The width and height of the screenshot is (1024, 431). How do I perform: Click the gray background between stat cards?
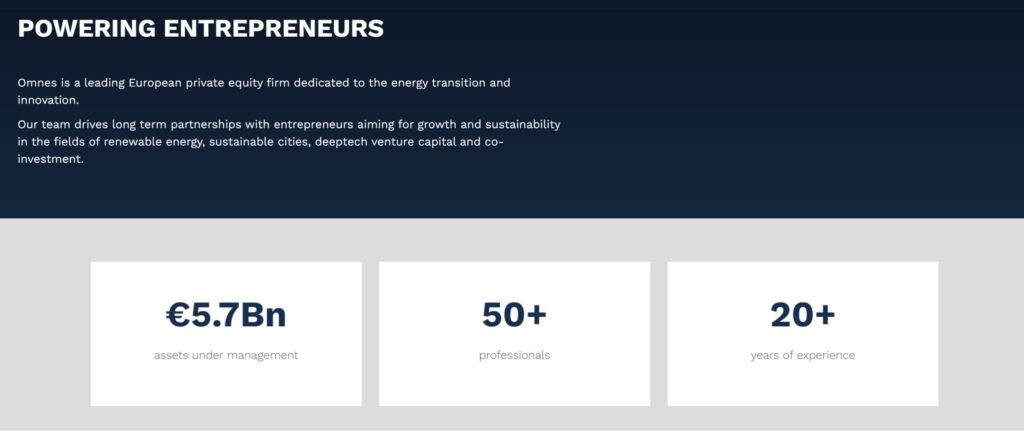pos(370,334)
